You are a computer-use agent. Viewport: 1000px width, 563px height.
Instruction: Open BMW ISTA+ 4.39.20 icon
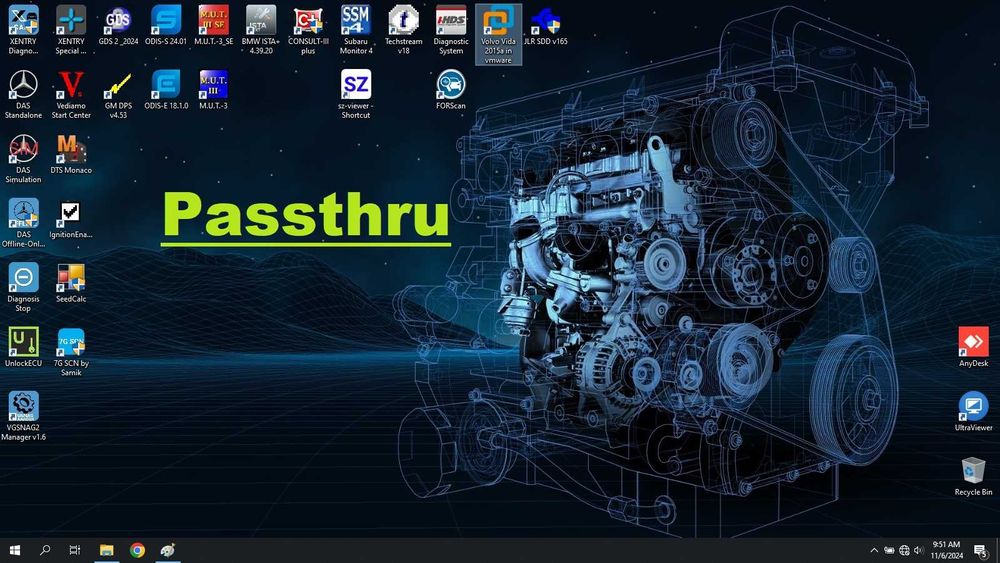261,29
